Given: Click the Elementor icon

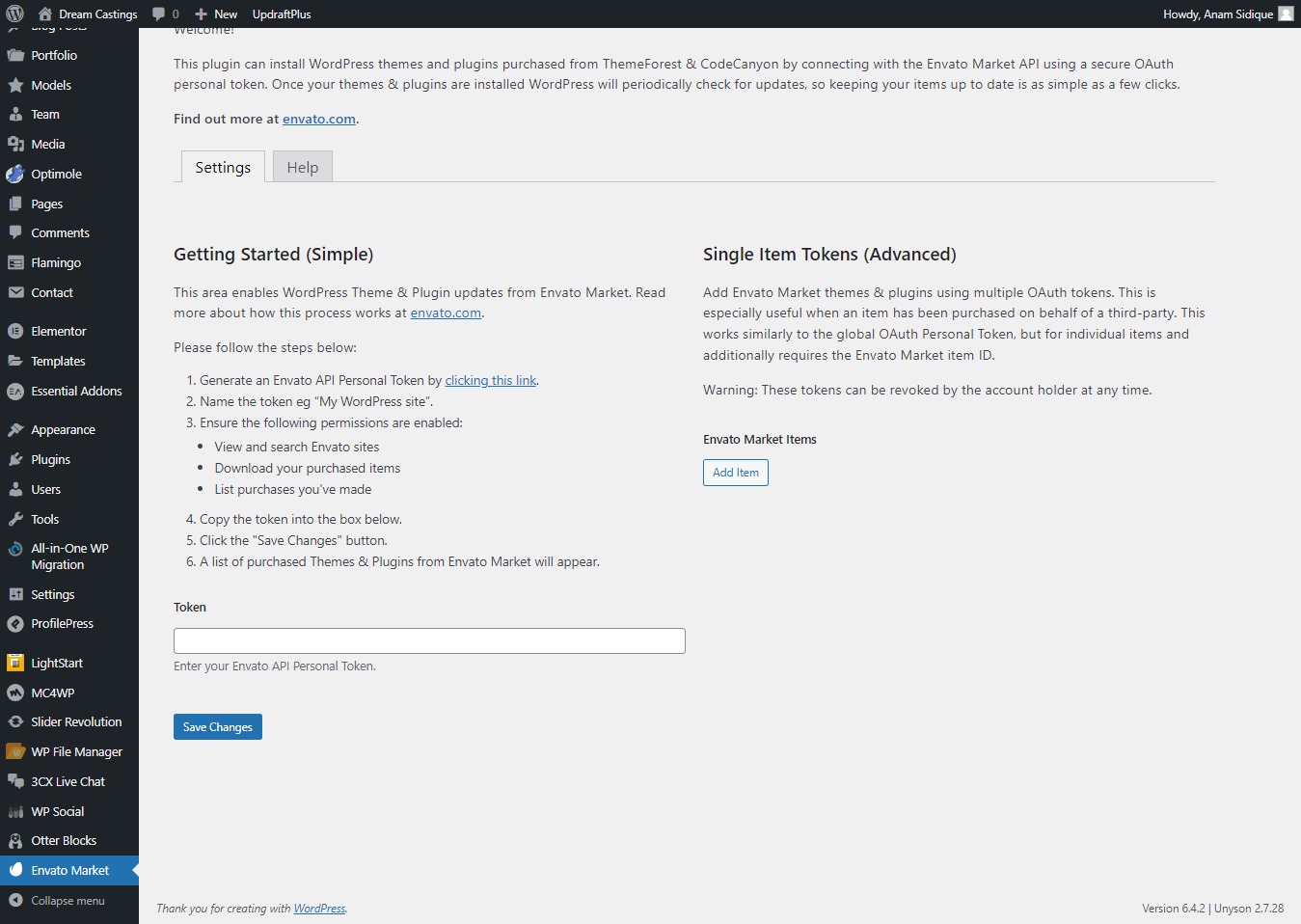Looking at the screenshot, I should [x=15, y=331].
